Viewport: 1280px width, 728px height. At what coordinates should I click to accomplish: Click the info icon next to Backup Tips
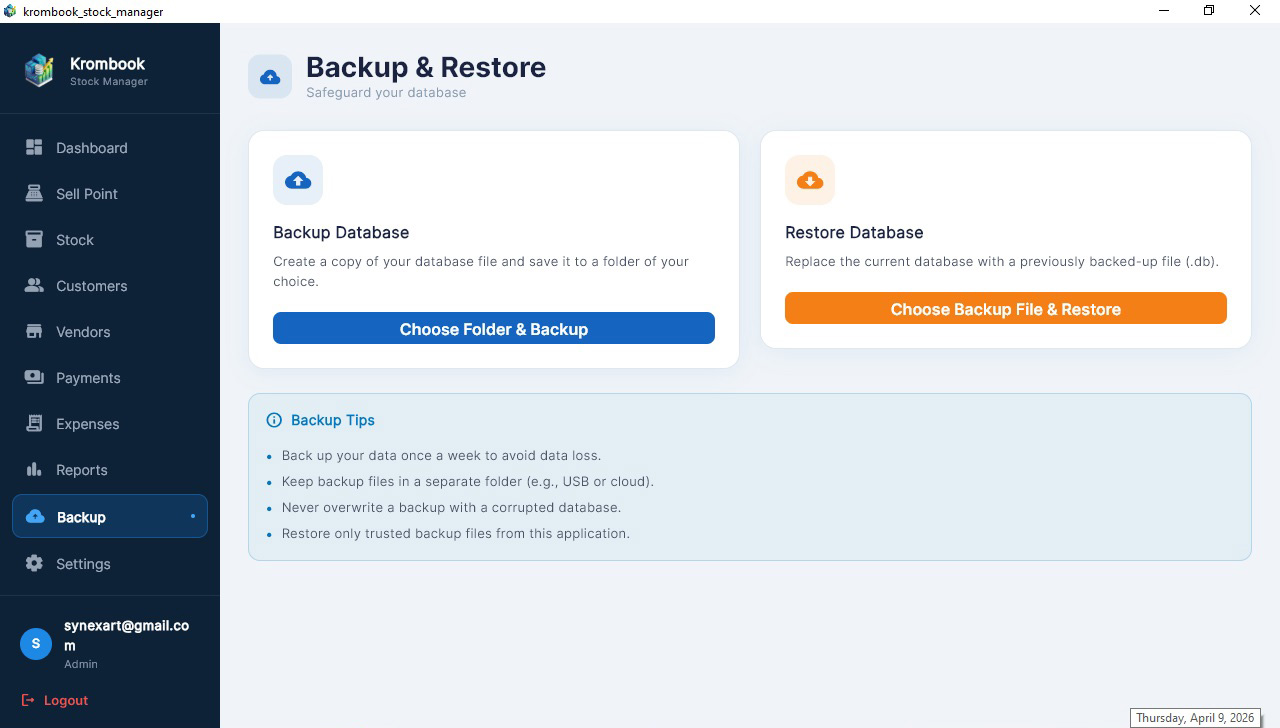coord(274,420)
